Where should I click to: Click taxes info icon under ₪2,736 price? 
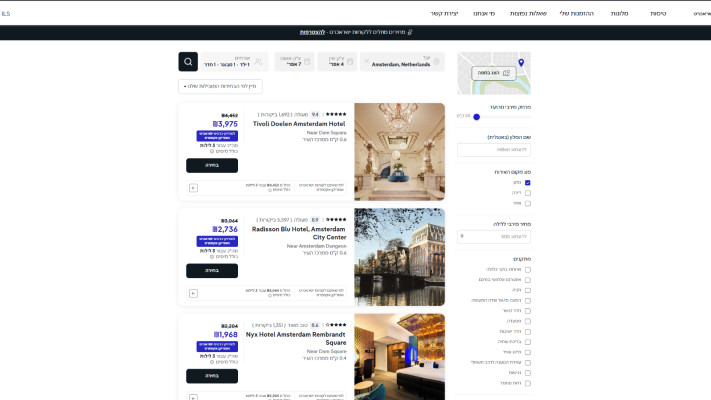click(x=212, y=257)
